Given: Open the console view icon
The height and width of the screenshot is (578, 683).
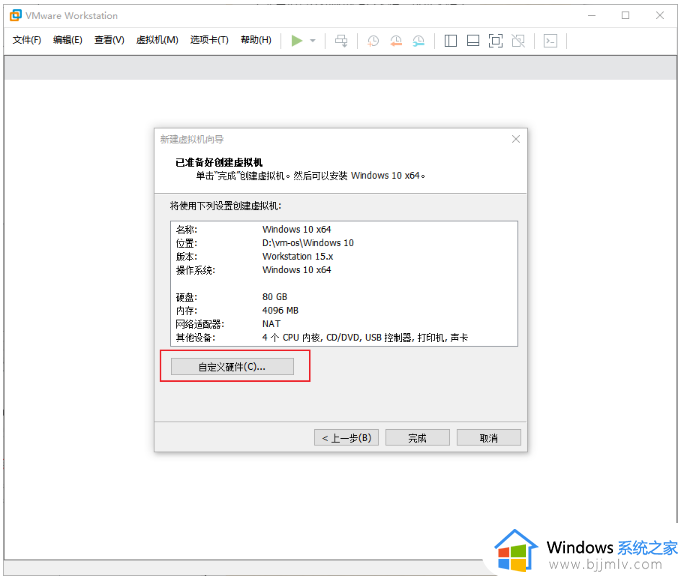Looking at the screenshot, I should click(551, 41).
